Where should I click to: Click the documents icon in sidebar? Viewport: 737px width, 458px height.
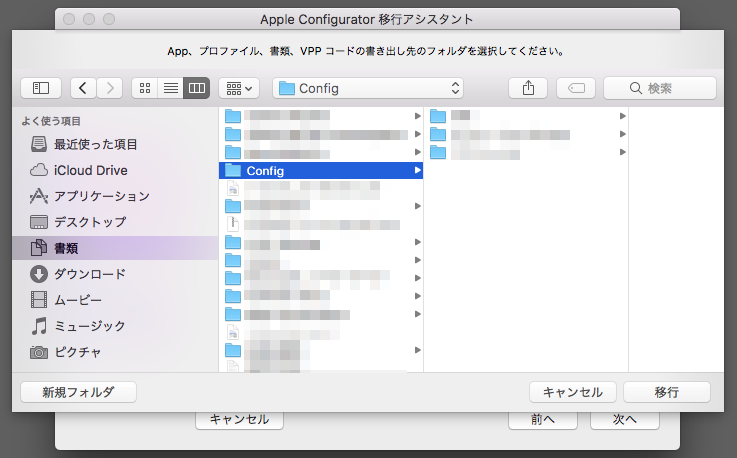coord(39,248)
